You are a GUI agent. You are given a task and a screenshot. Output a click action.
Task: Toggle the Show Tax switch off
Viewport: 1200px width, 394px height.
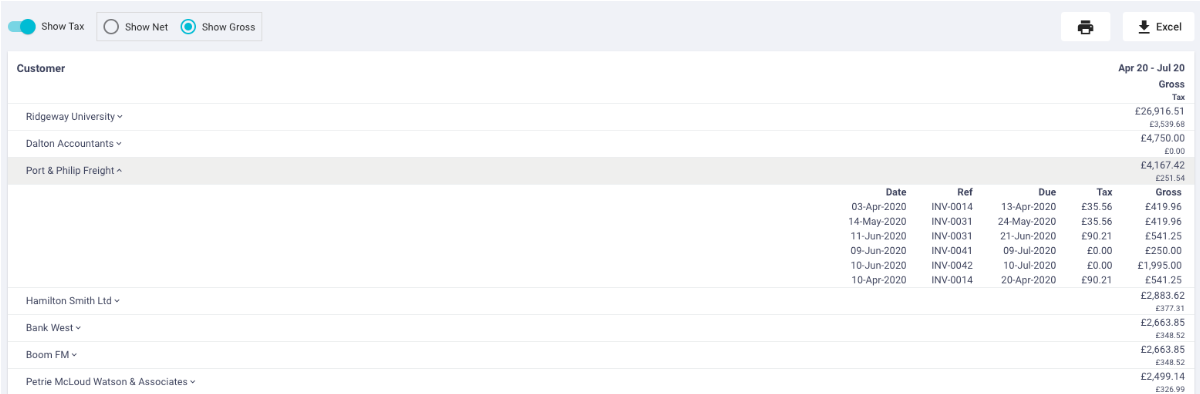tap(22, 27)
